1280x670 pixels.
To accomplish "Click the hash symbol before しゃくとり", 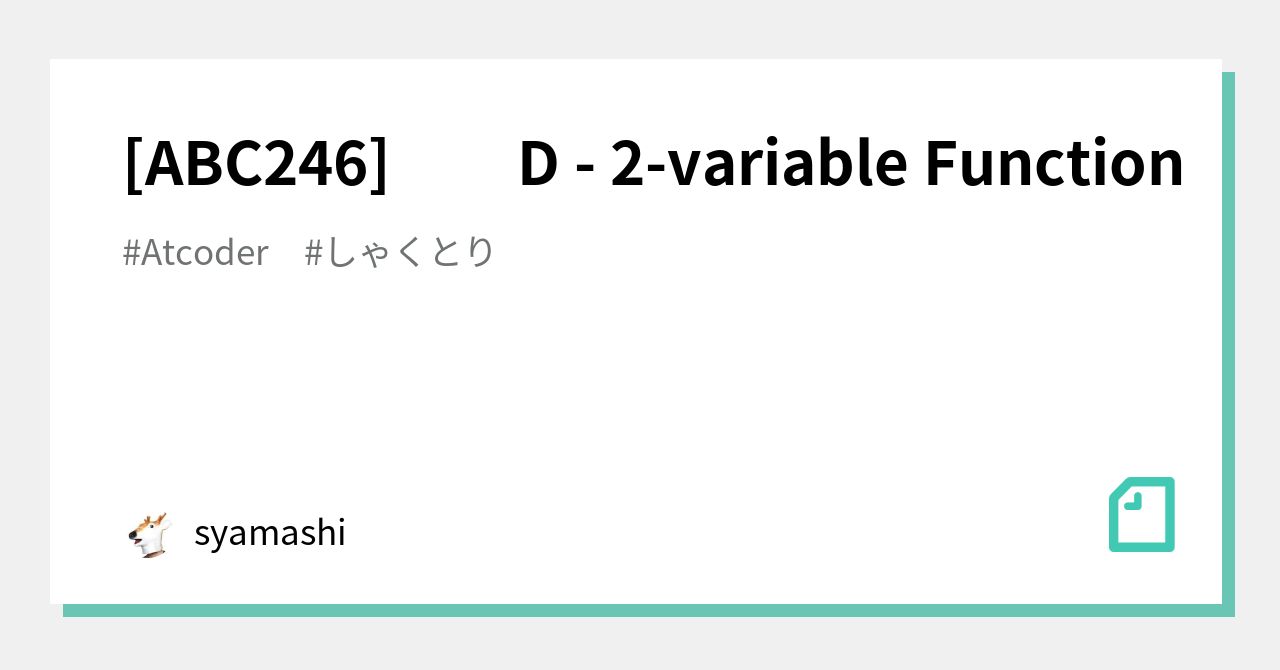I will 313,253.
